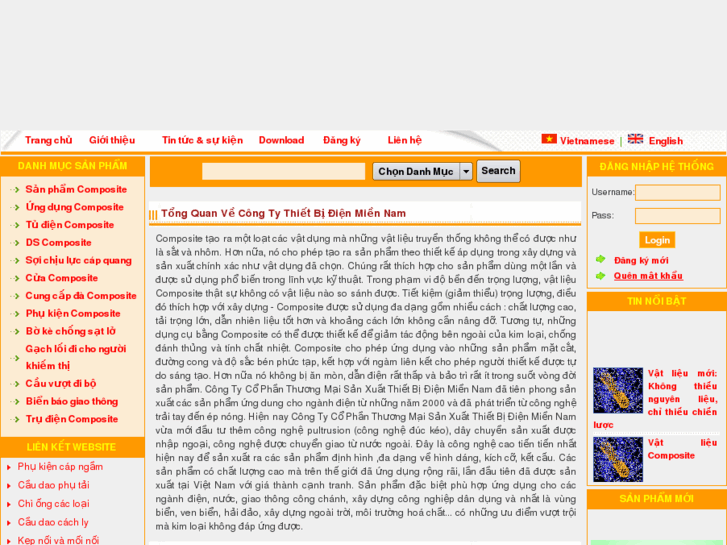Open Phụ kiện Composite category
Viewport: 727px width, 545px height.
[x=73, y=314]
